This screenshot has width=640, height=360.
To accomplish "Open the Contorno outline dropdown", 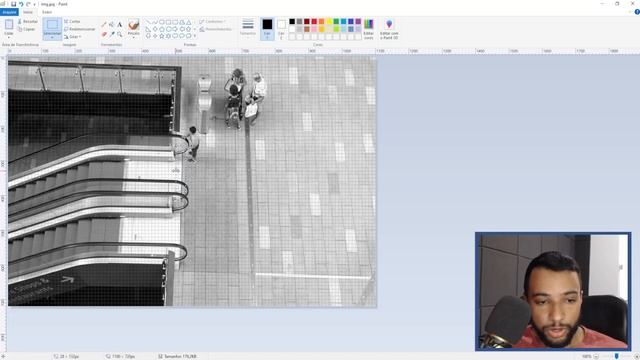I will (213, 21).
